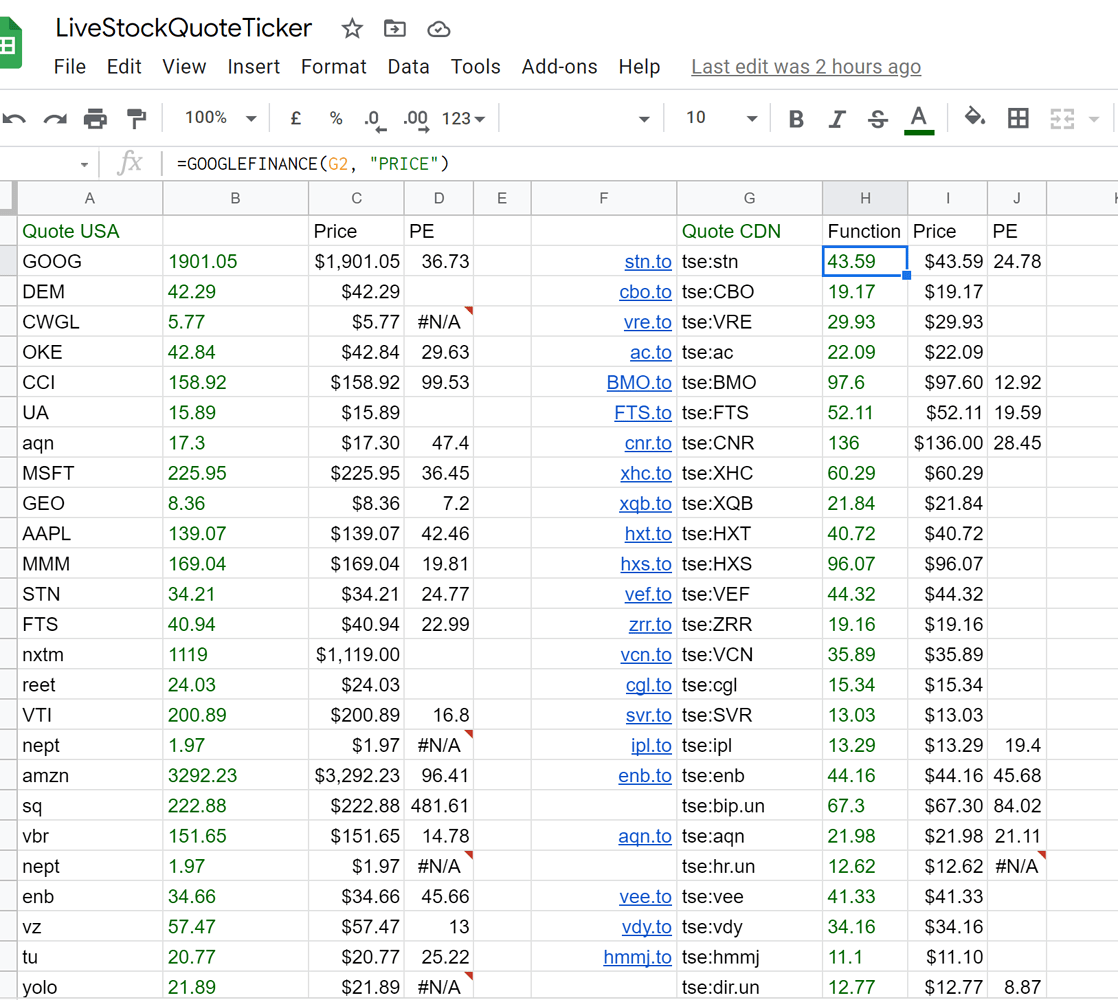Click the document title LiveStockQuoteTicker

(x=184, y=28)
